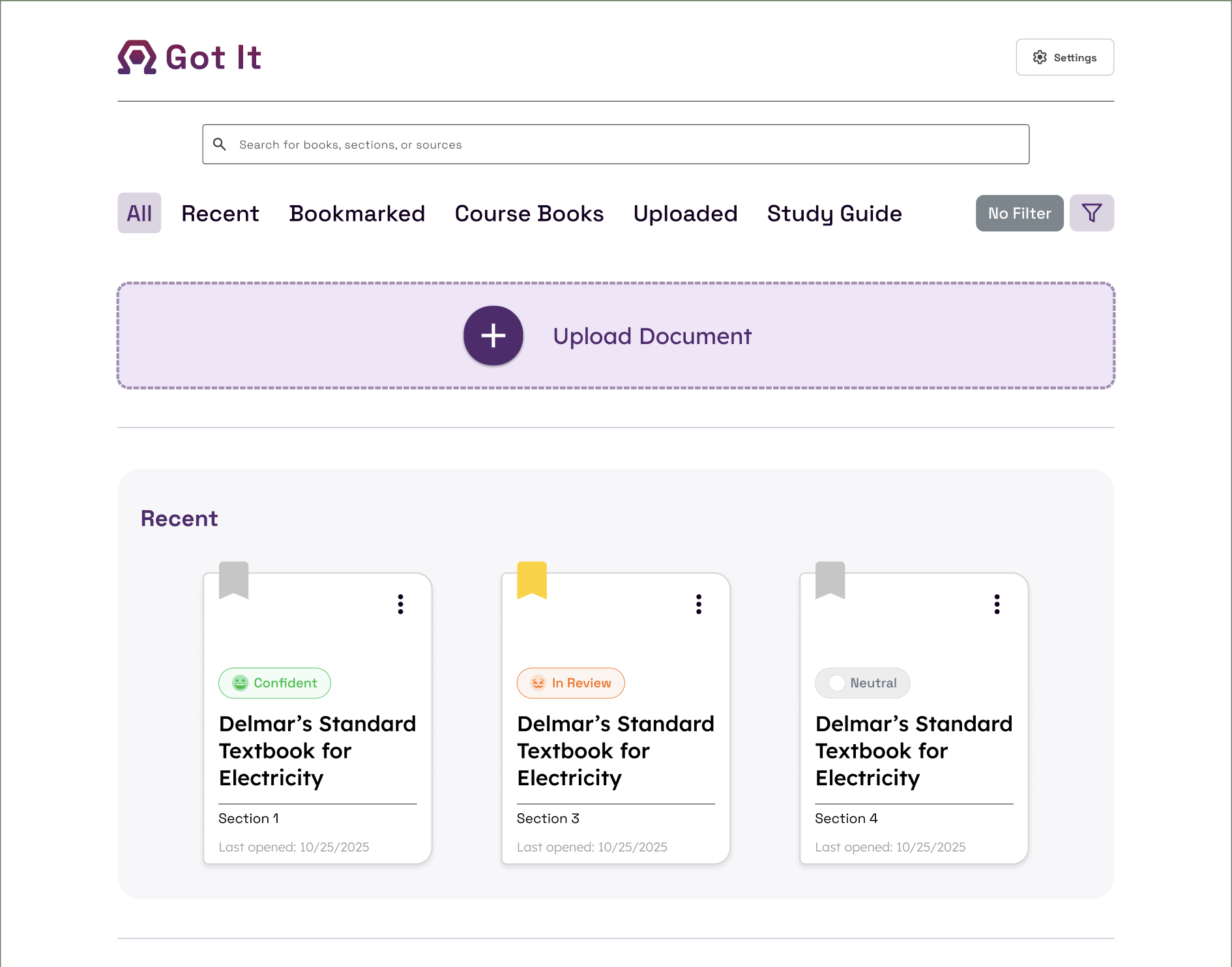
Task: Click the orange In Review badge
Action: [570, 683]
